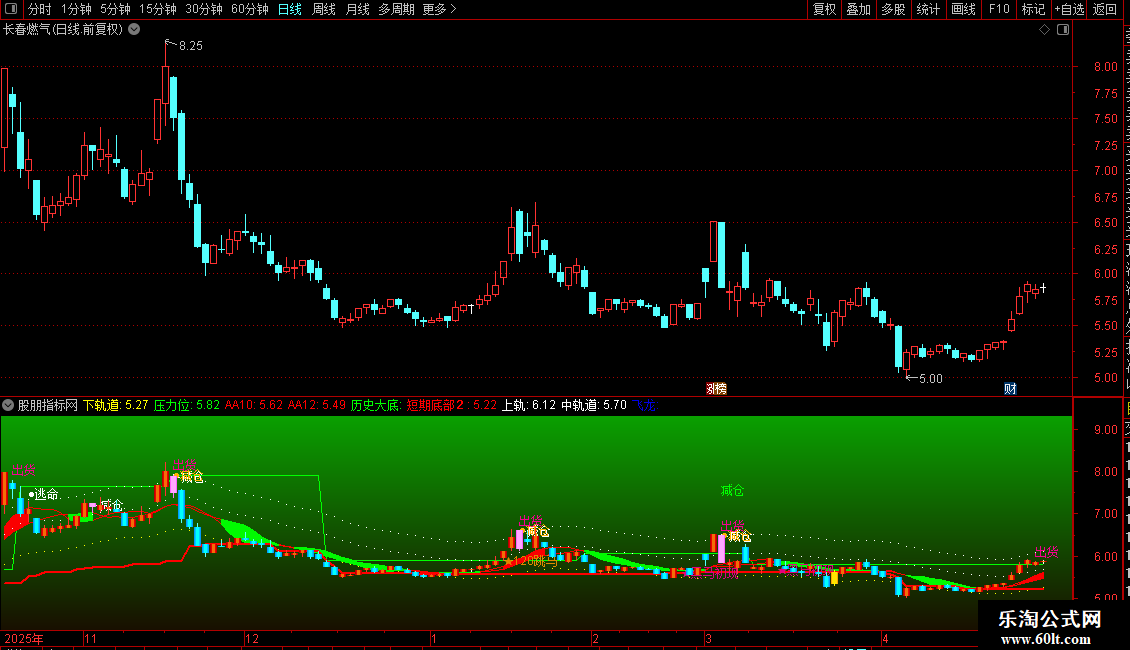The height and width of the screenshot is (650, 1130).
Task: Open the 长春燃气 title dropdown arrow
Action: pos(134,29)
